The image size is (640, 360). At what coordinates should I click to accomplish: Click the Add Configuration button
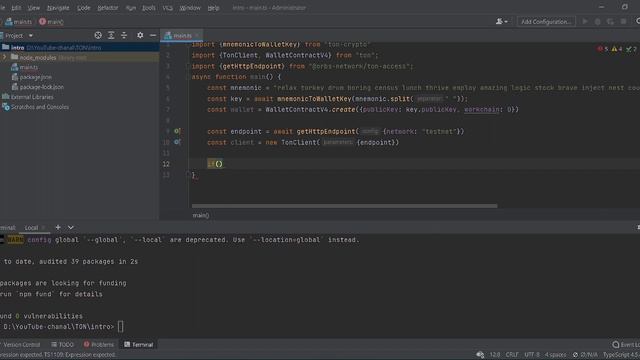[x=546, y=22]
